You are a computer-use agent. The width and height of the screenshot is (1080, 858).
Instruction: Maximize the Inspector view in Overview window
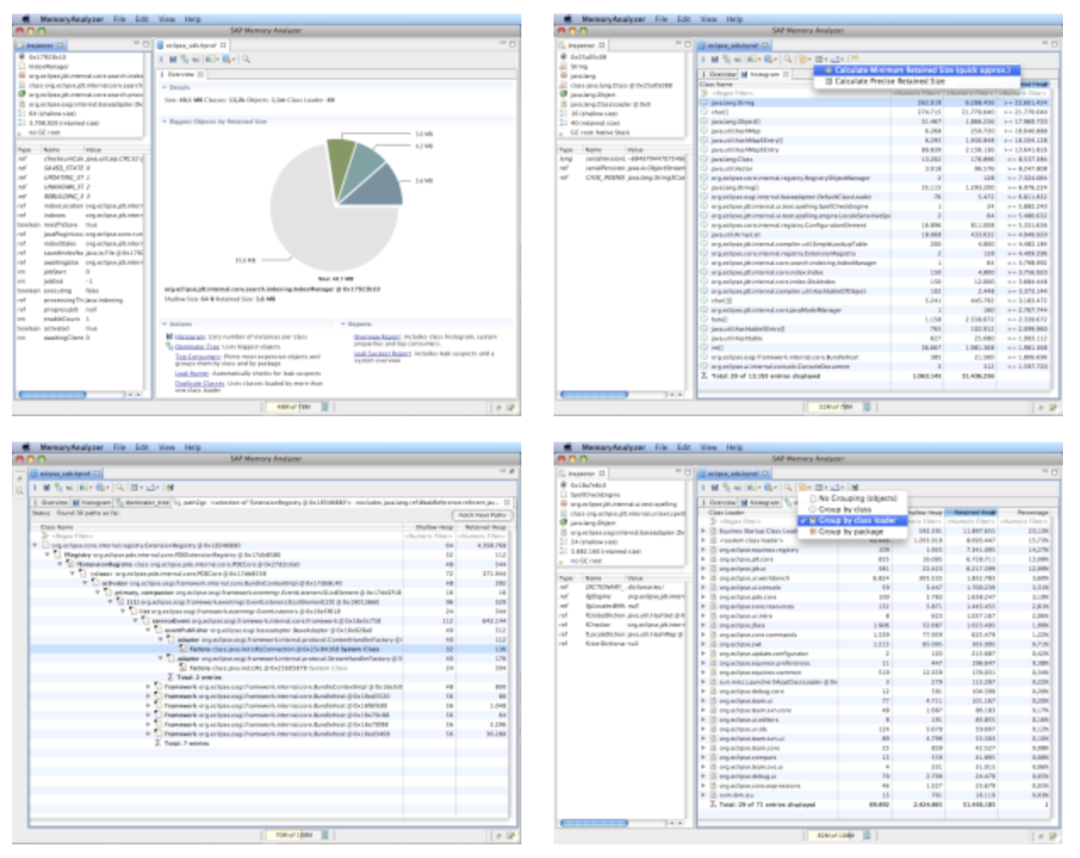pyautogui.click(x=145, y=44)
